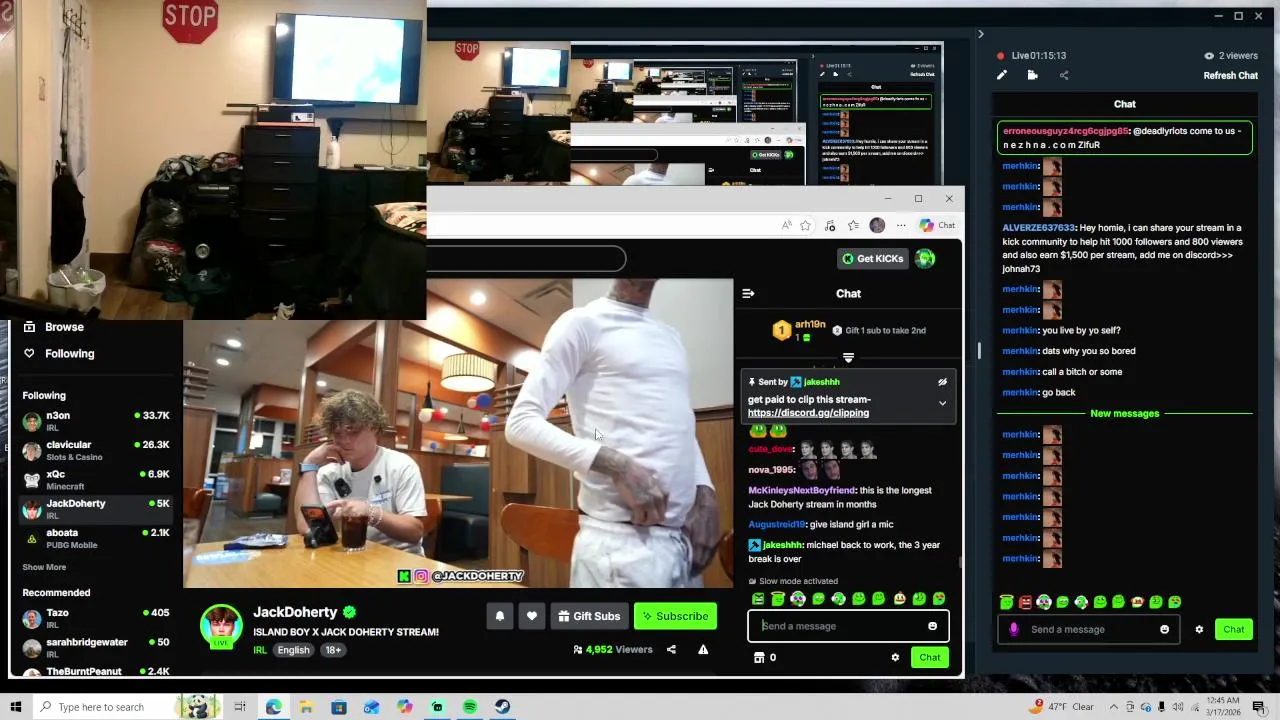Click the share icon next to Viewers count
This screenshot has height=720, width=1280.
671,650
